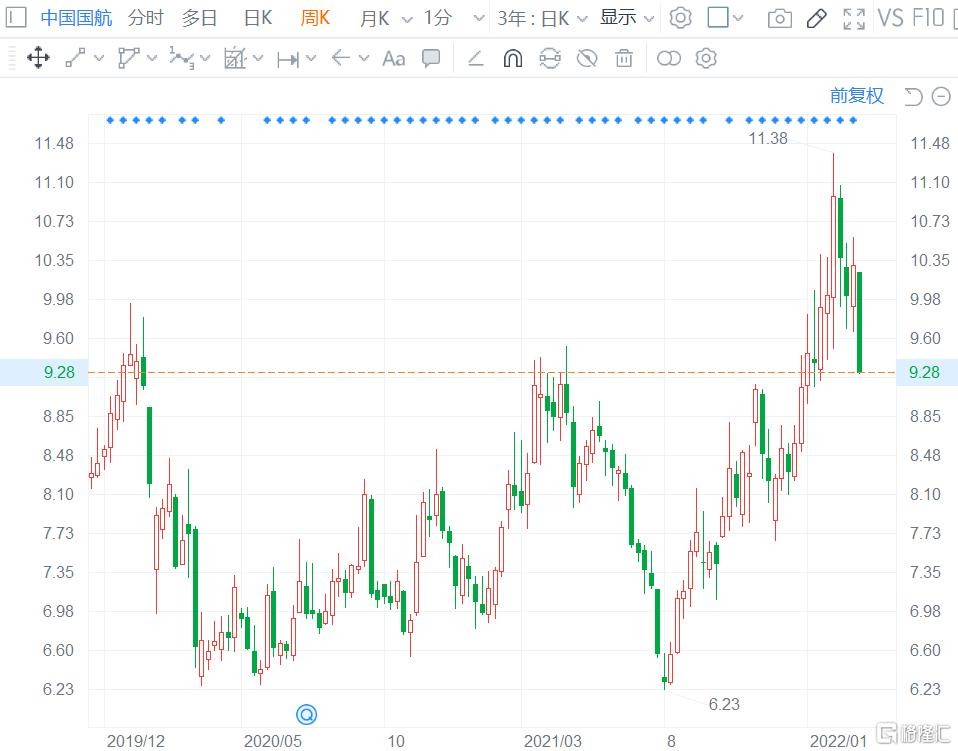Screen dimensions: 958x751
Task: Switch to the 分时 tab
Action: (146, 18)
